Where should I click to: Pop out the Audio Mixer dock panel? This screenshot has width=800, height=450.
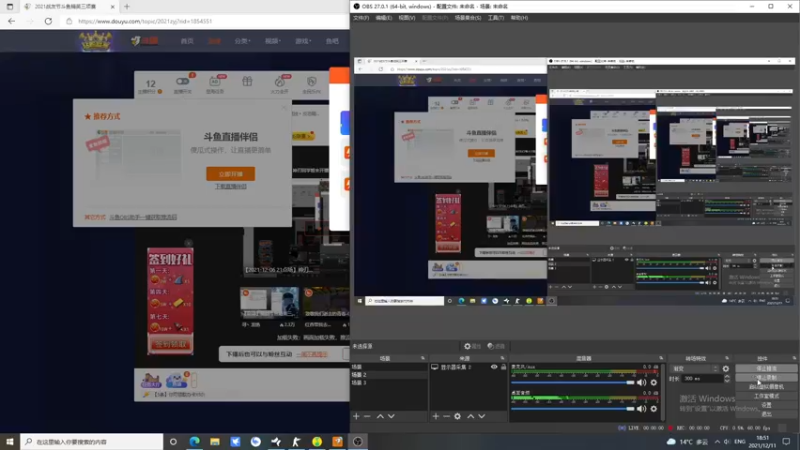pos(661,358)
